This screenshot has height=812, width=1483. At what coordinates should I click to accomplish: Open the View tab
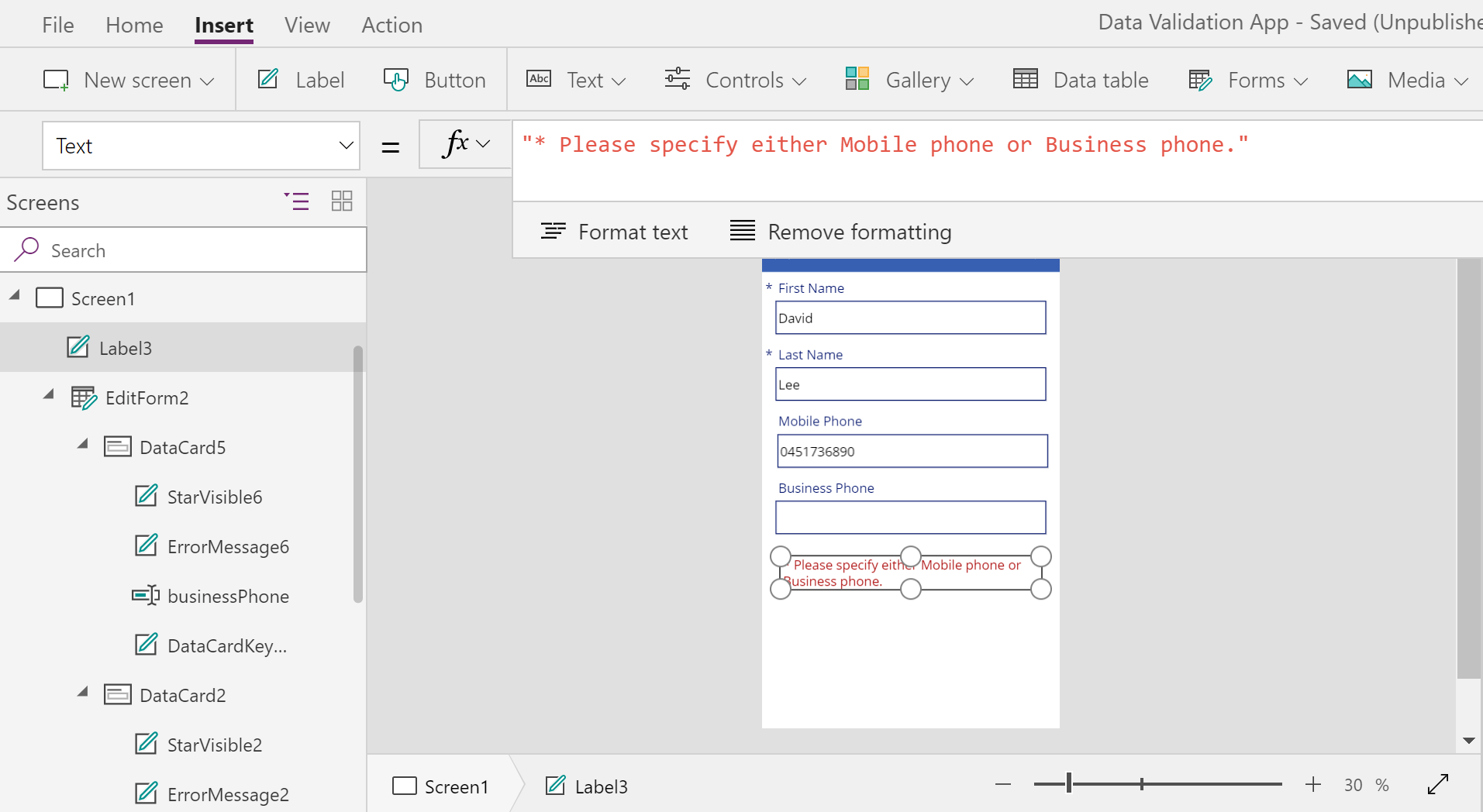pos(307,25)
